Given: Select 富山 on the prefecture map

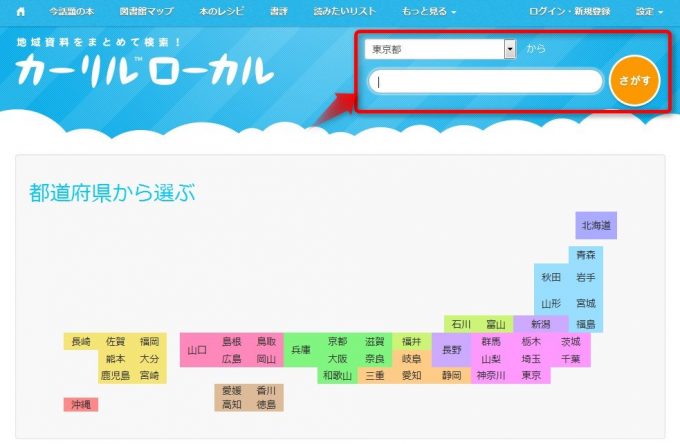Looking at the screenshot, I should [x=496, y=324].
